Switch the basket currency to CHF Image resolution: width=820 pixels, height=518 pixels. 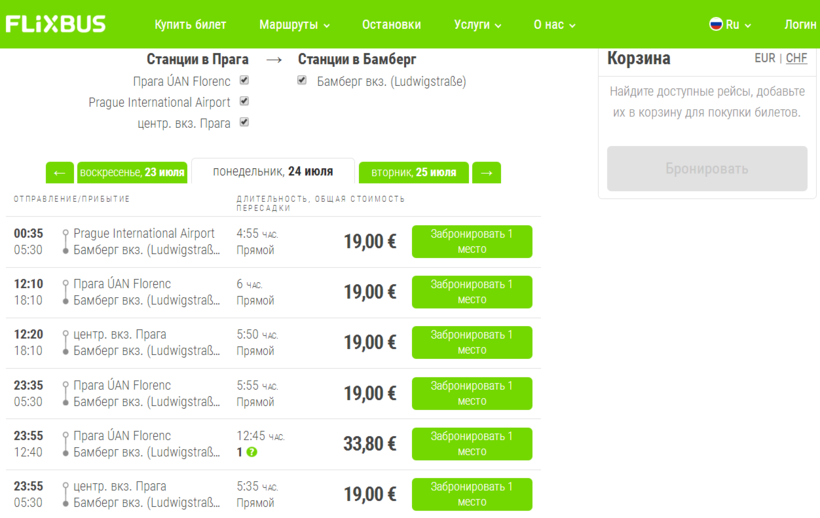click(x=796, y=58)
